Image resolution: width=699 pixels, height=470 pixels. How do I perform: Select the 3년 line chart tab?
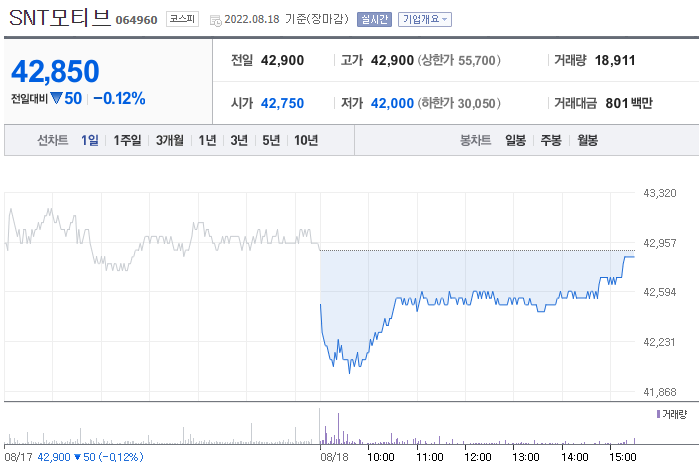point(239,140)
